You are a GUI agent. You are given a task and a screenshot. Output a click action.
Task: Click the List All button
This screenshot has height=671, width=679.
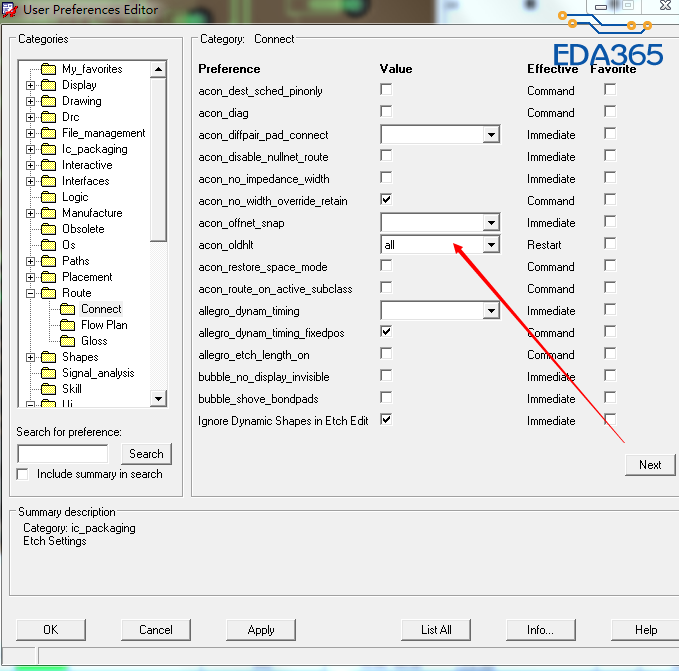436,630
